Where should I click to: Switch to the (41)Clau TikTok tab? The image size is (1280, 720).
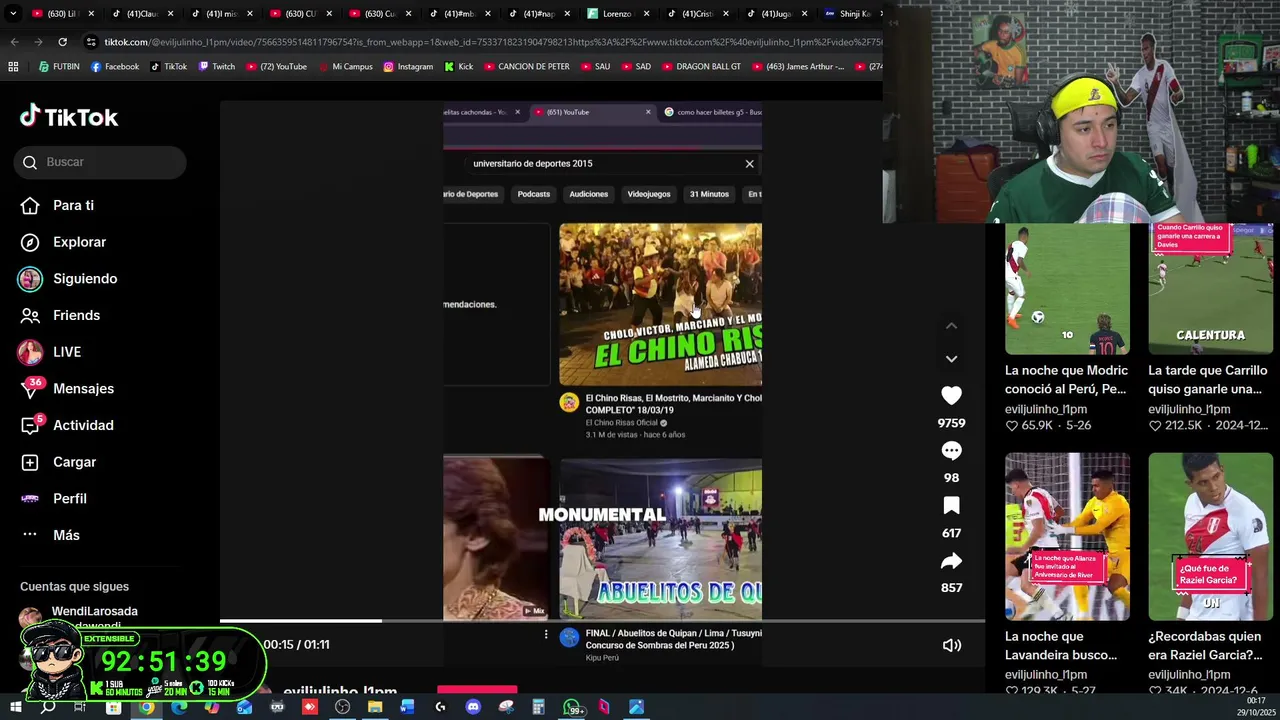click(142, 14)
